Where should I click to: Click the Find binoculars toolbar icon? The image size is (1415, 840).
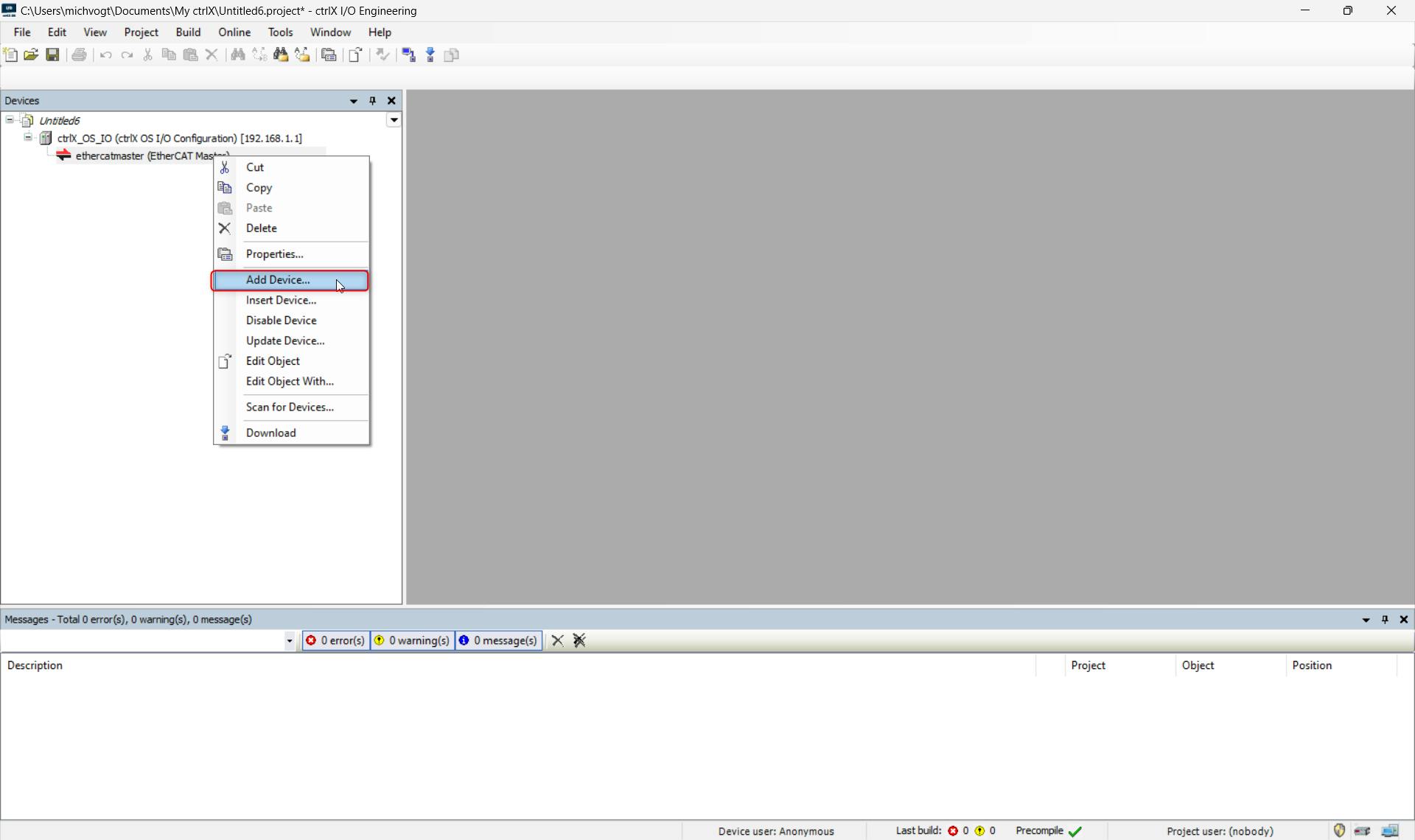(x=238, y=55)
